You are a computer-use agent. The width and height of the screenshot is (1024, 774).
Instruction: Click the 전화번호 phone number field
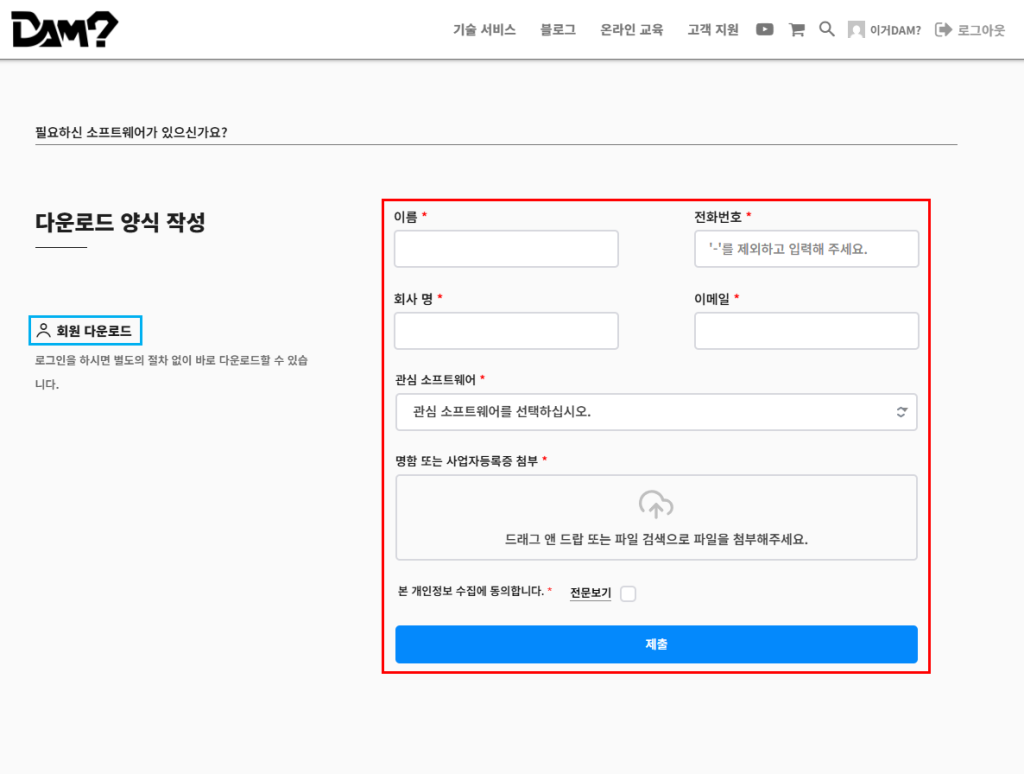pyautogui.click(x=806, y=248)
